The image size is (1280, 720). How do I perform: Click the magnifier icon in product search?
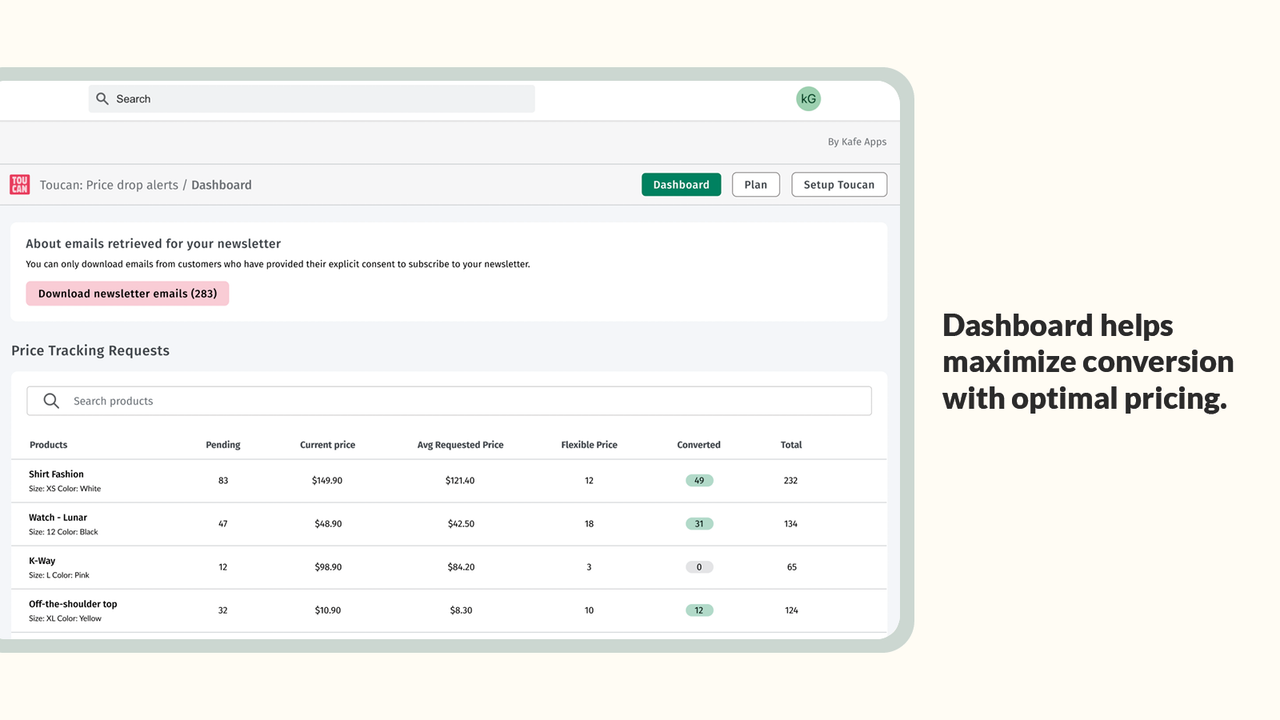(51, 401)
